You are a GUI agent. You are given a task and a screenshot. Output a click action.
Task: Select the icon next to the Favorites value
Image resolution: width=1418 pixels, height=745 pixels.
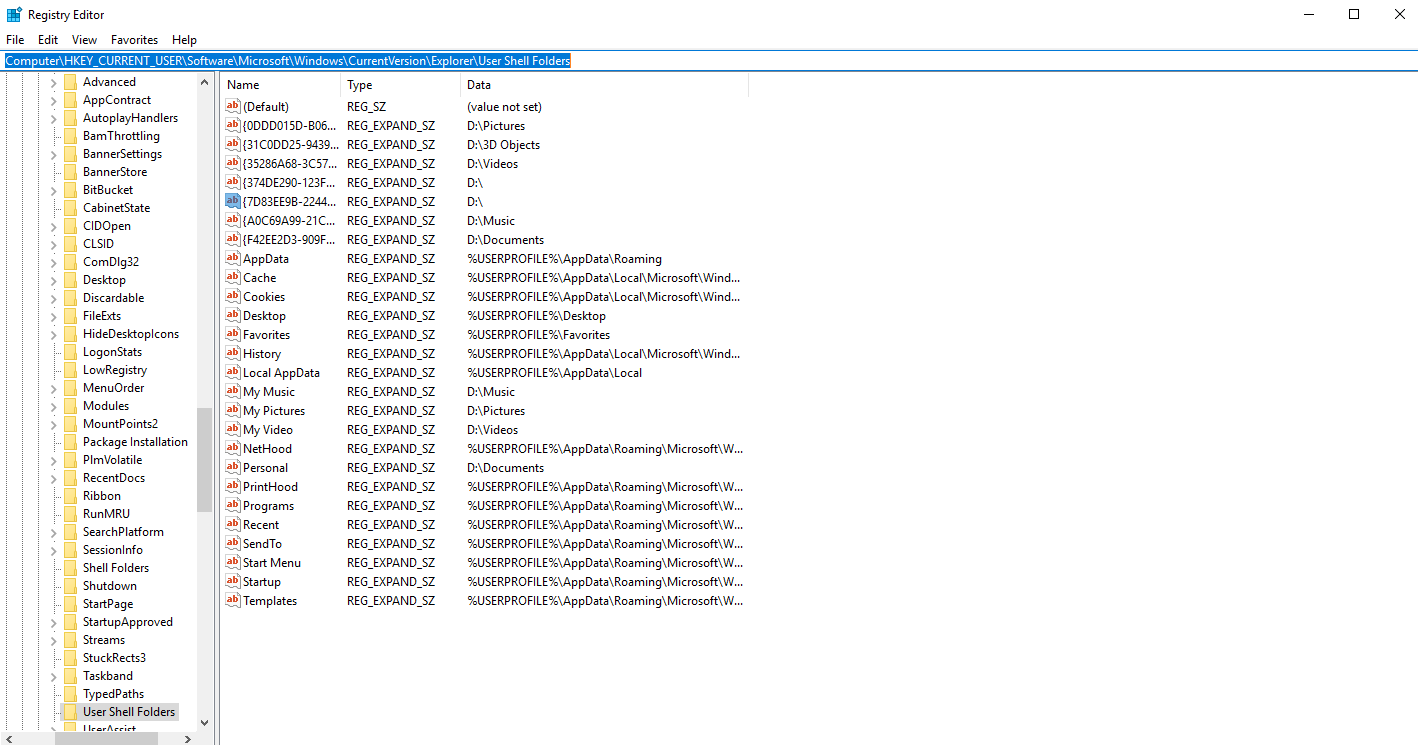tap(233, 334)
